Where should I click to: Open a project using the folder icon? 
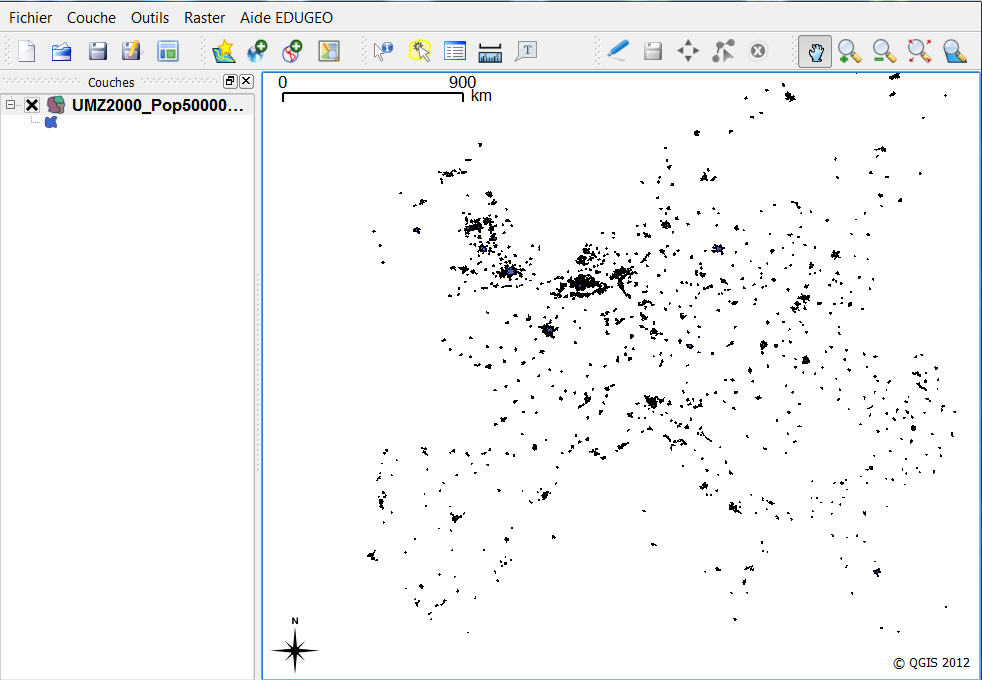click(x=61, y=51)
